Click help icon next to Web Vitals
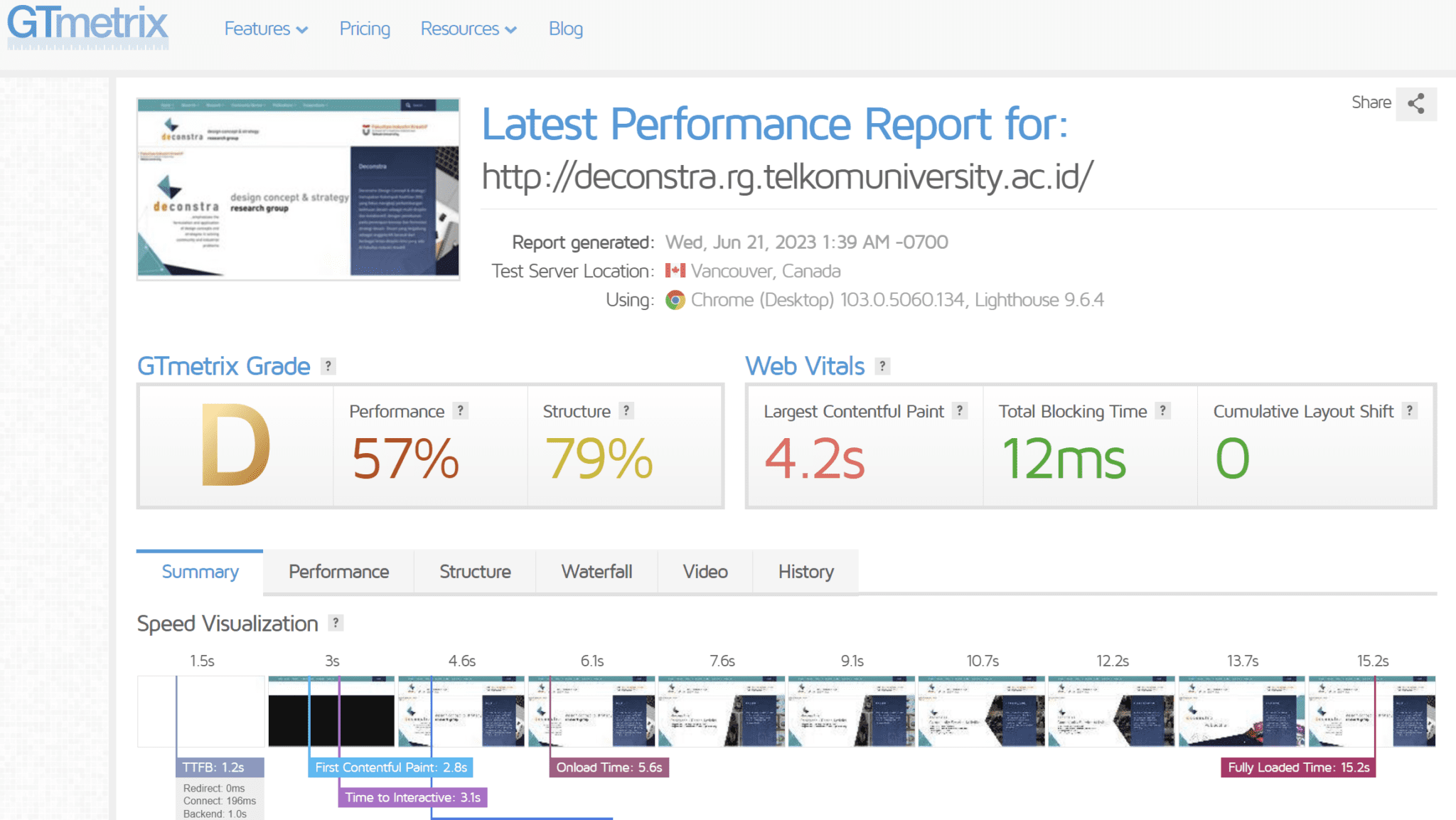 882,366
